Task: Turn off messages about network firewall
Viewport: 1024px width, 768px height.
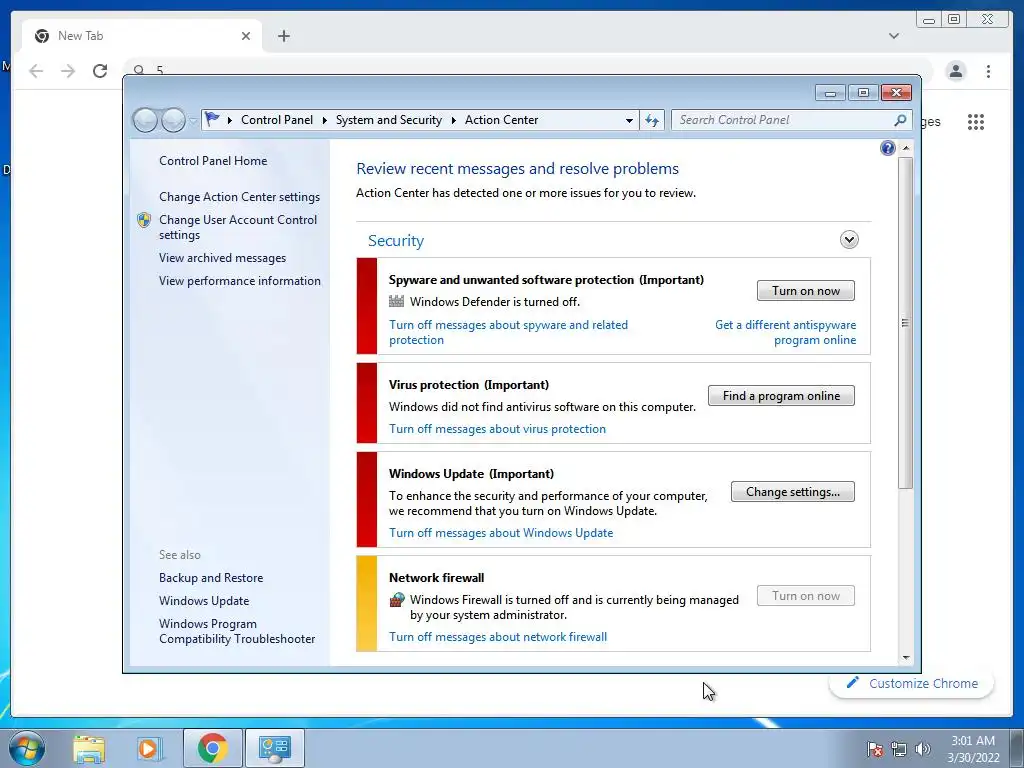Action: click(498, 637)
